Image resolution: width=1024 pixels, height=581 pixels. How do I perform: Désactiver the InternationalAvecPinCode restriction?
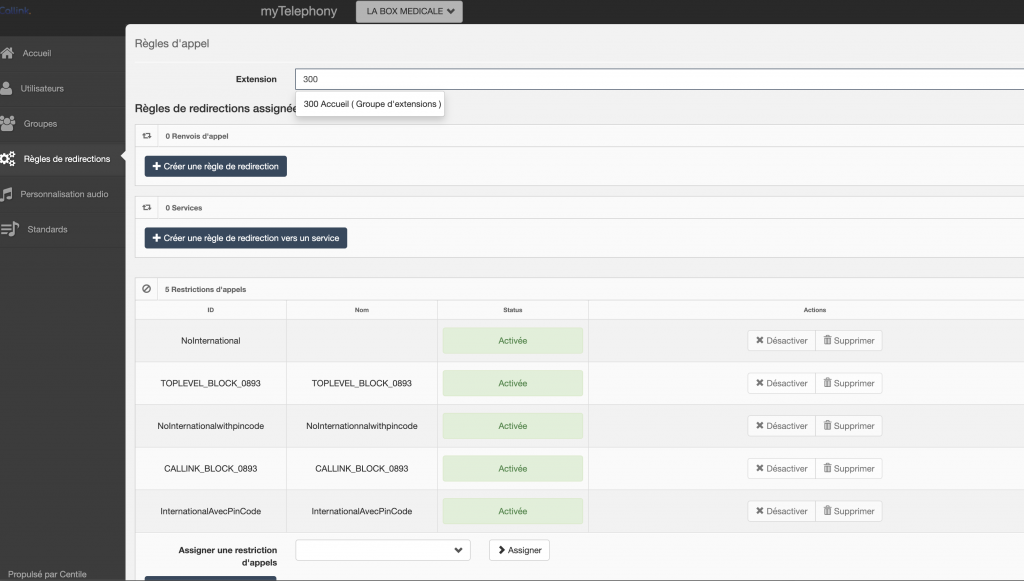(781, 511)
